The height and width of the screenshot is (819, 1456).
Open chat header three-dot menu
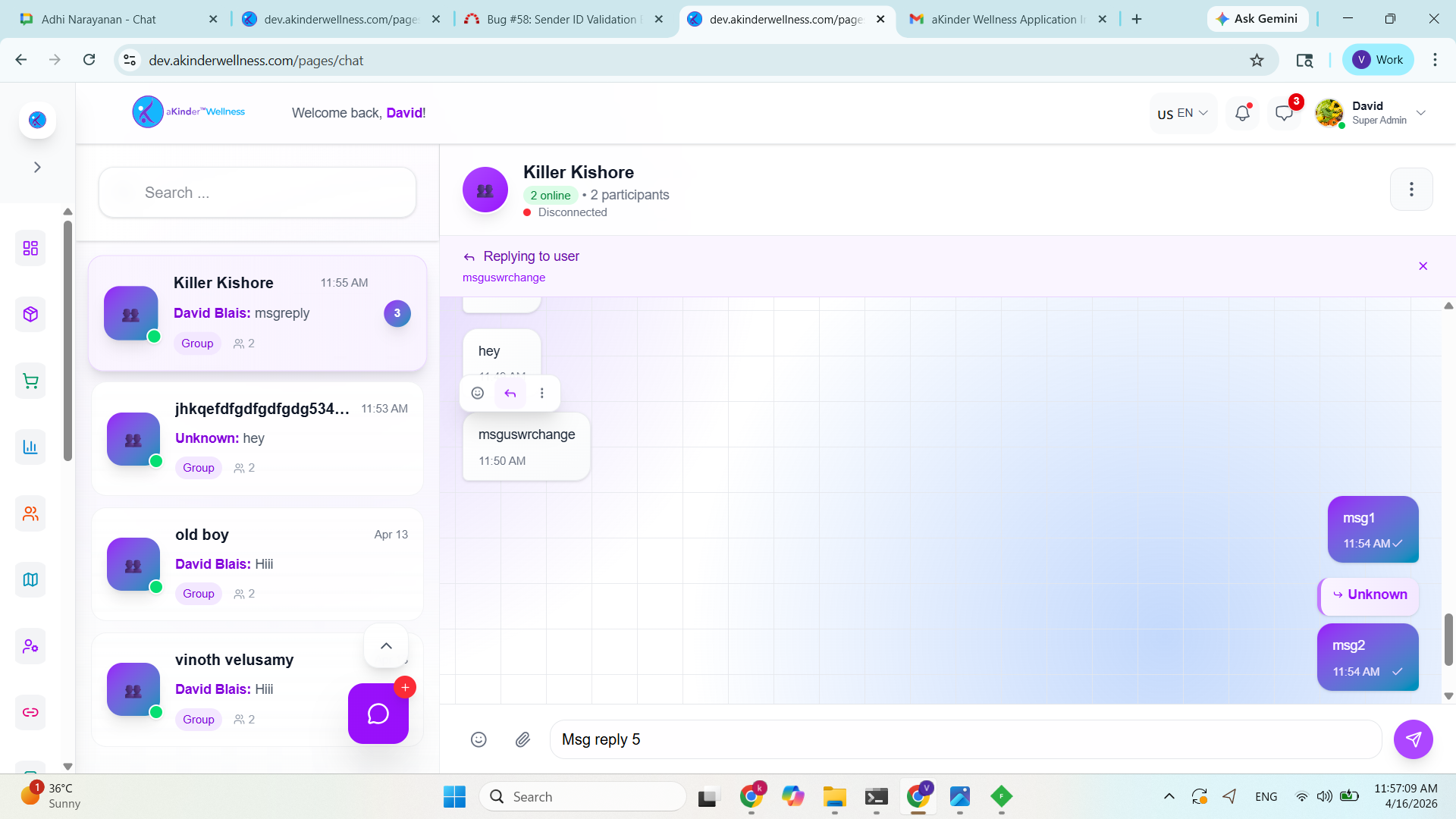click(1410, 189)
